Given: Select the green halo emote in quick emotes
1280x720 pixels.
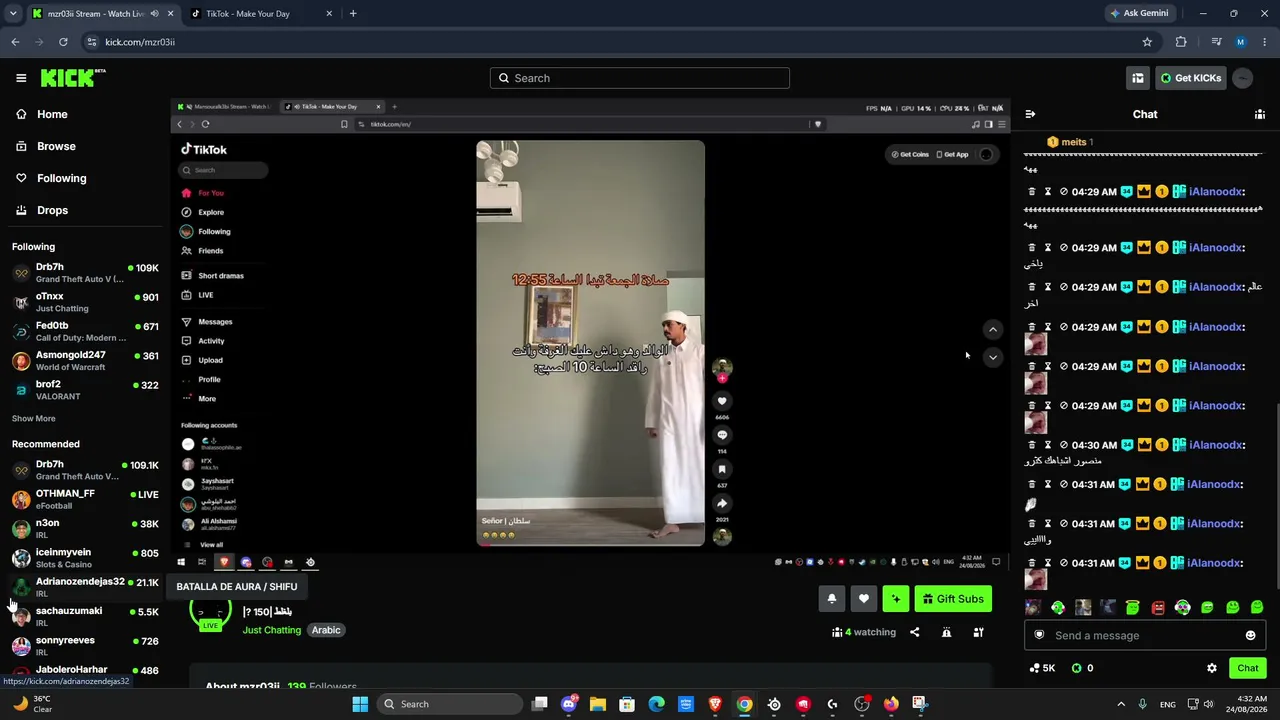Looking at the screenshot, I should [1132, 607].
